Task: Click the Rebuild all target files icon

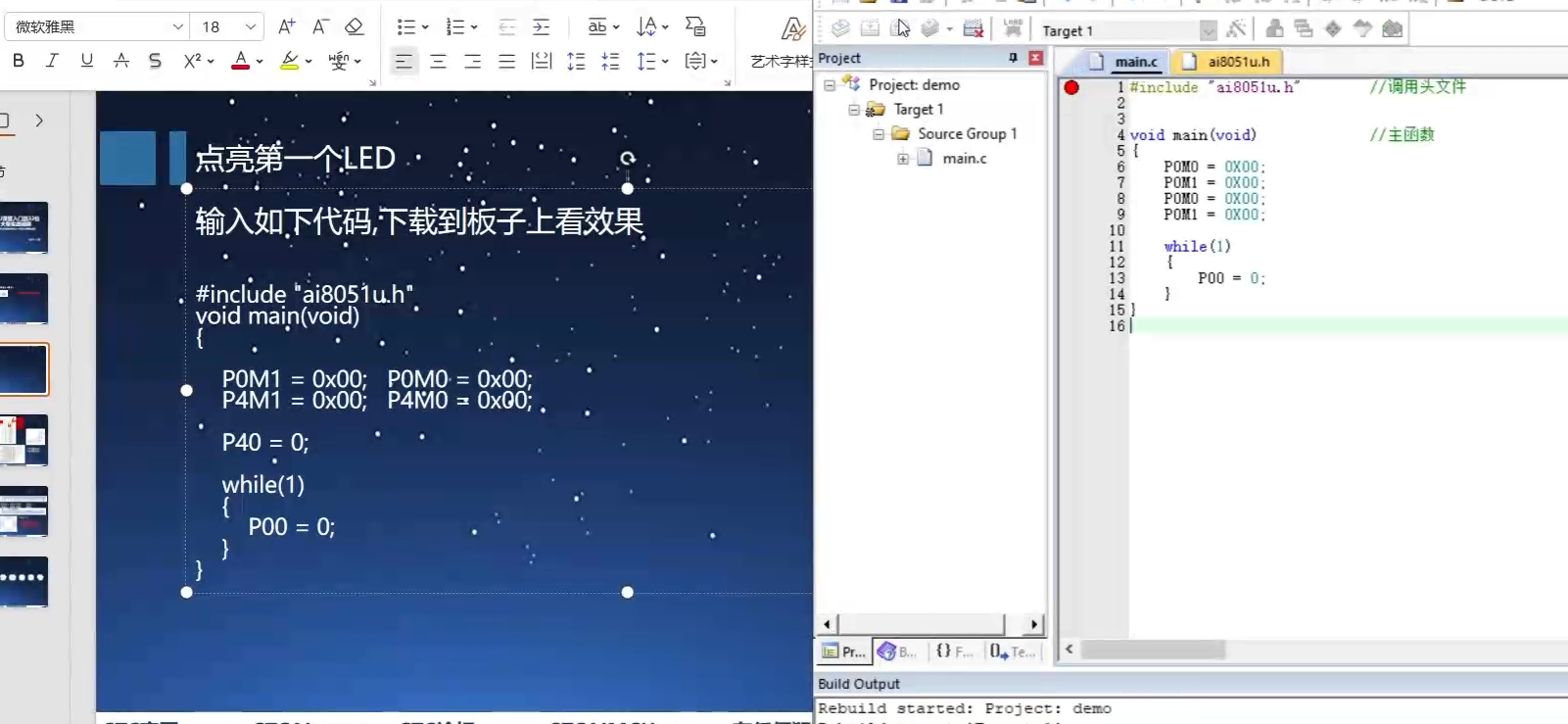Action: point(899,28)
